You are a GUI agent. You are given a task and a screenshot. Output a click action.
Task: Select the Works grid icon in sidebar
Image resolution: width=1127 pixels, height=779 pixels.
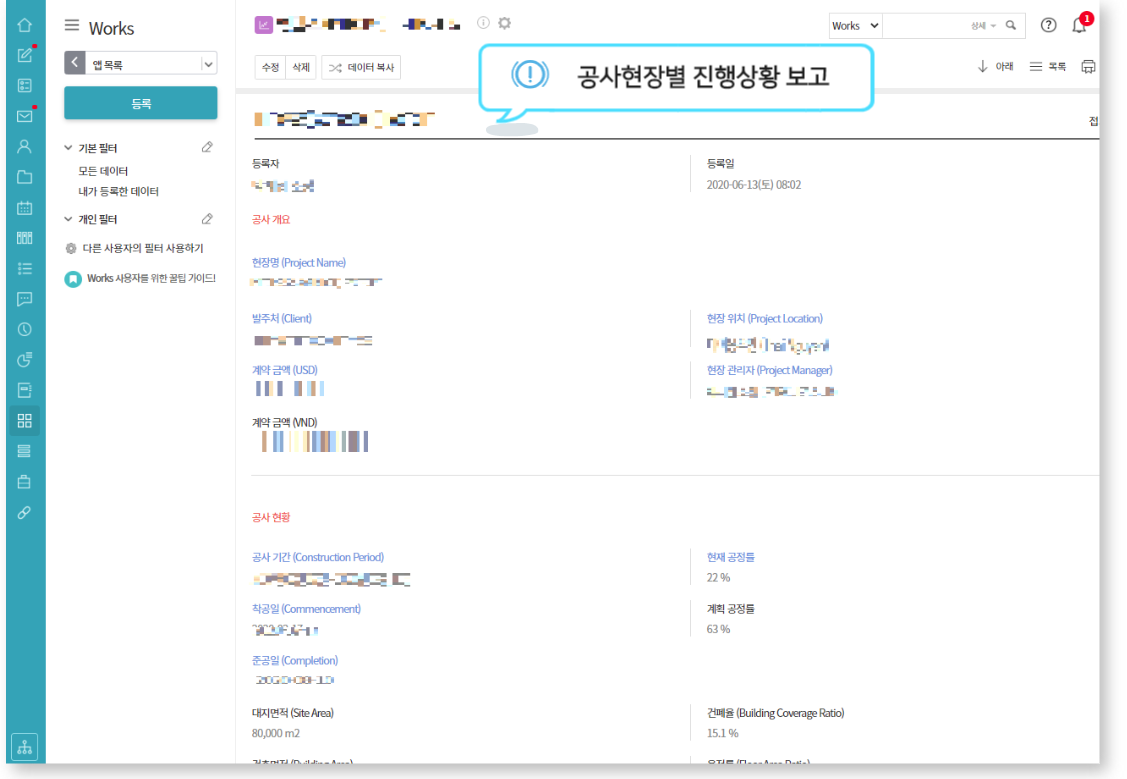24,420
